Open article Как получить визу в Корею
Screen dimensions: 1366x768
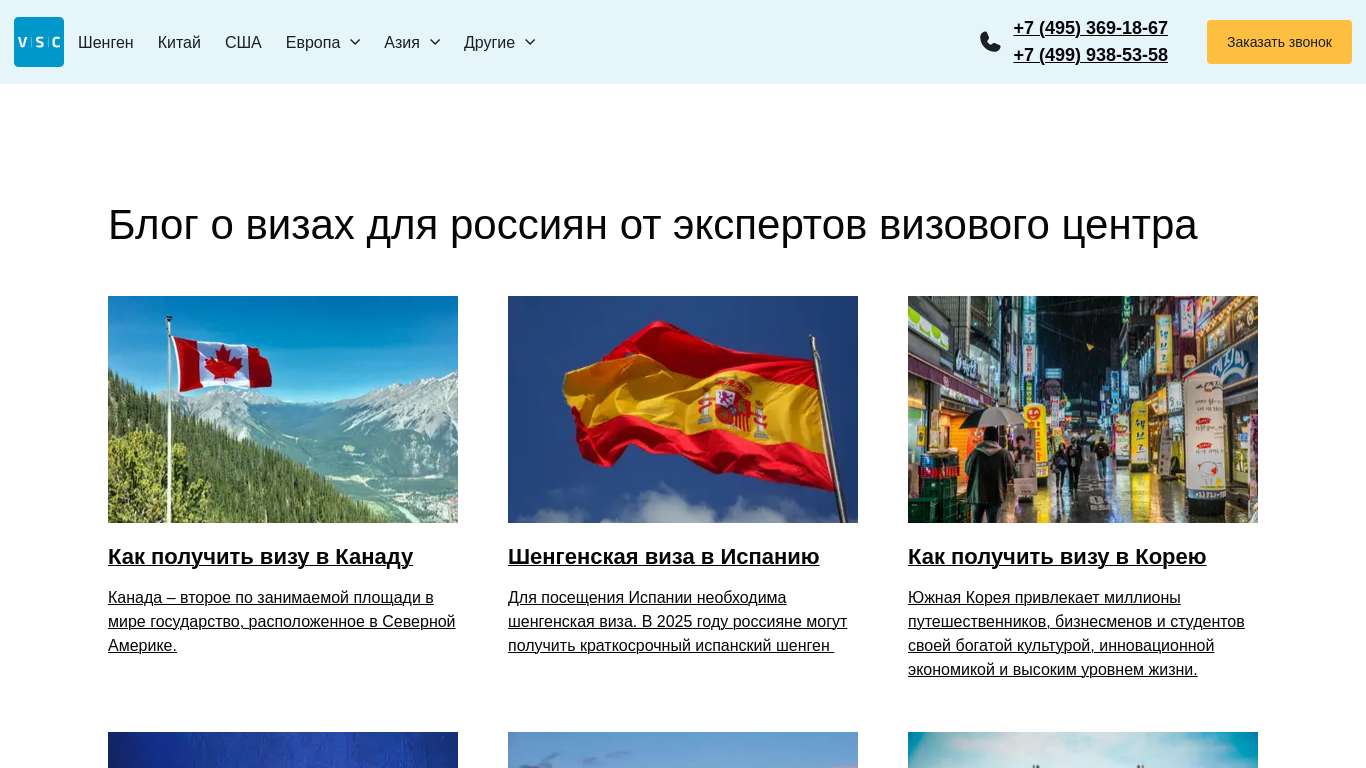1057,557
